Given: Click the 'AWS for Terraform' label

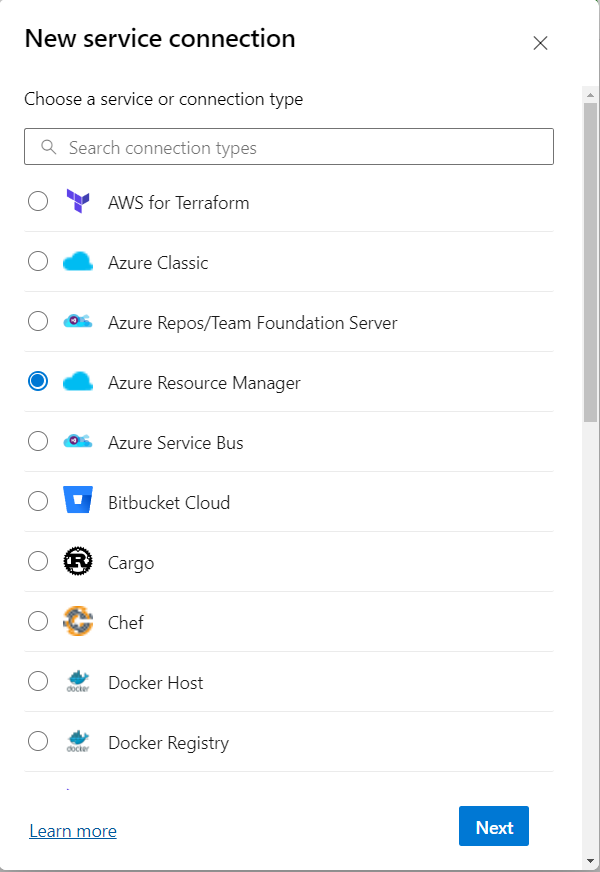Looking at the screenshot, I should tap(178, 203).
